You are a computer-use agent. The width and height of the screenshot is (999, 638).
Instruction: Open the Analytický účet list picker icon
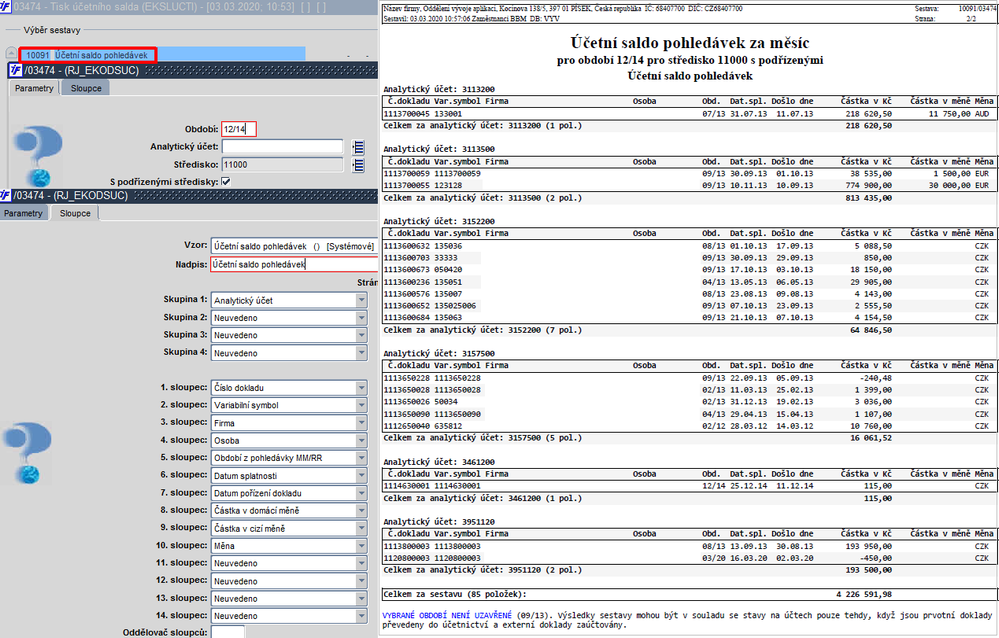tap(358, 147)
